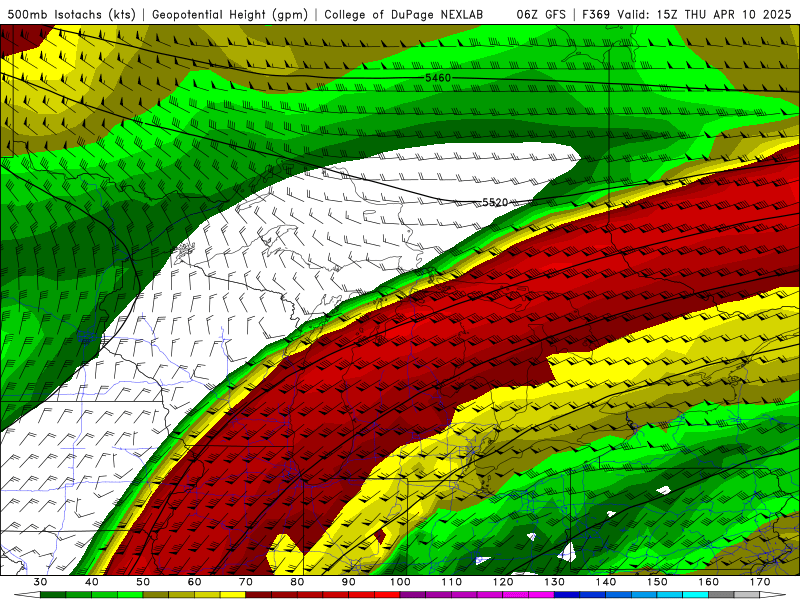This screenshot has height=600, width=800.
Task: Click the 40 value on the color scale
Action: click(92, 582)
